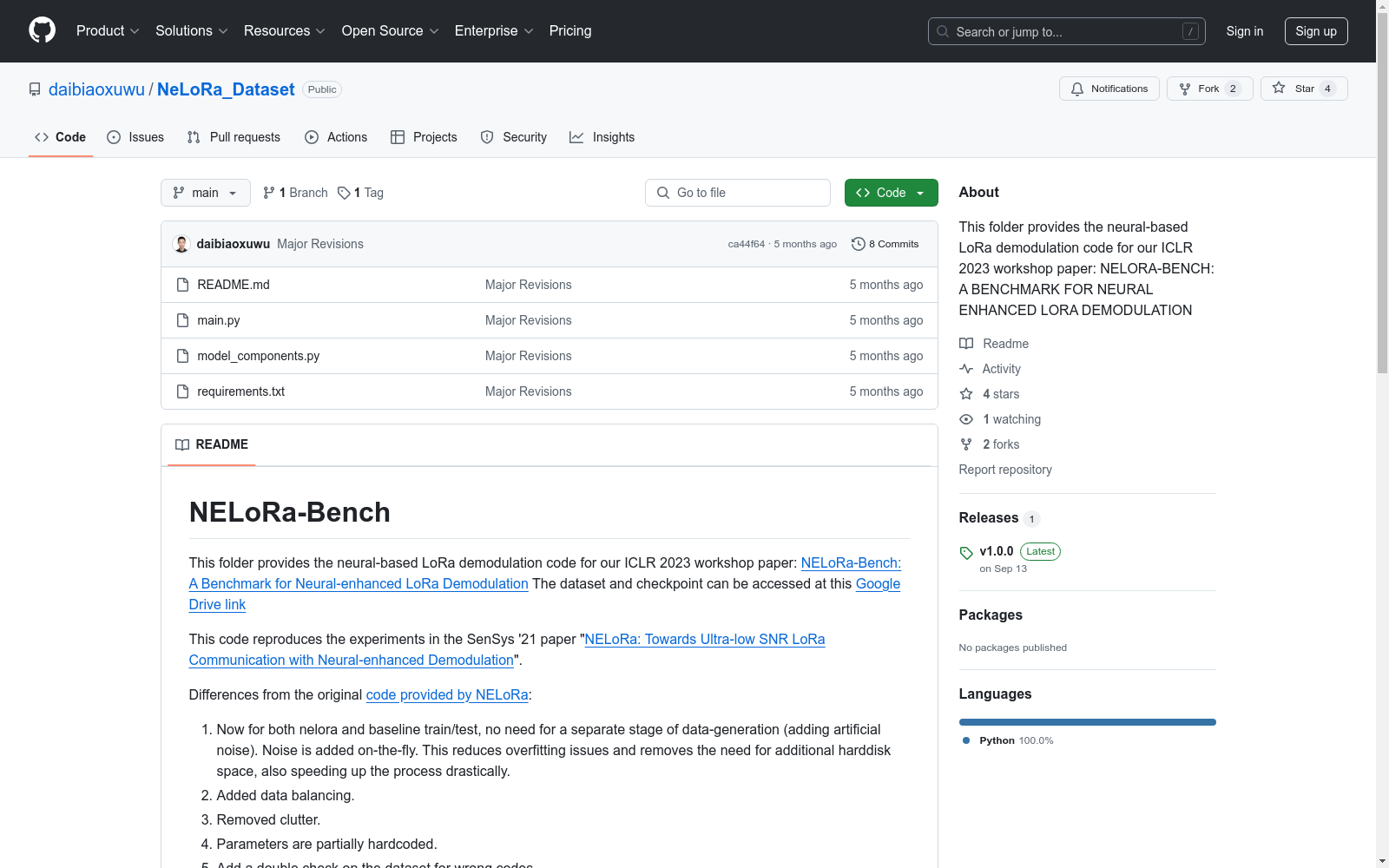
Task: Open the Issues tab
Action: pyautogui.click(x=135, y=137)
